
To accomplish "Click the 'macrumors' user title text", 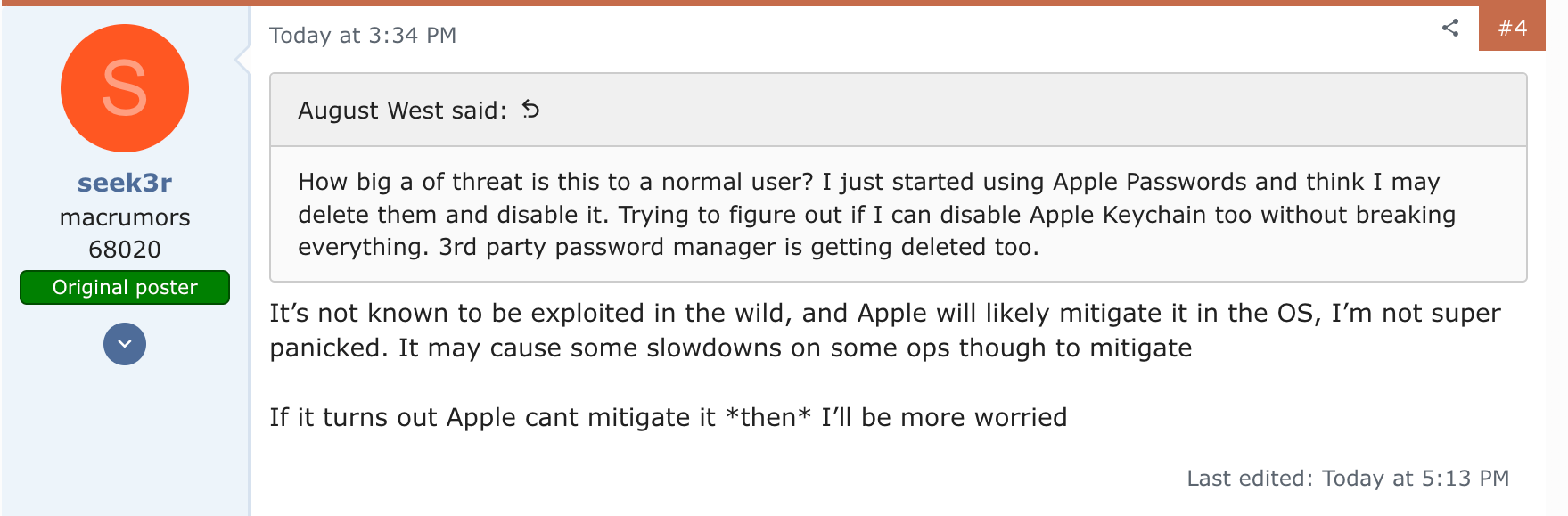I will point(125,217).
